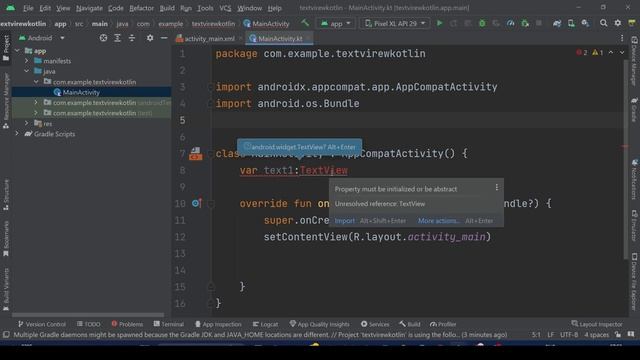This screenshot has width=640, height=360.
Task: Open the Pixel XL API 29 device dropdown
Action: pos(395,23)
